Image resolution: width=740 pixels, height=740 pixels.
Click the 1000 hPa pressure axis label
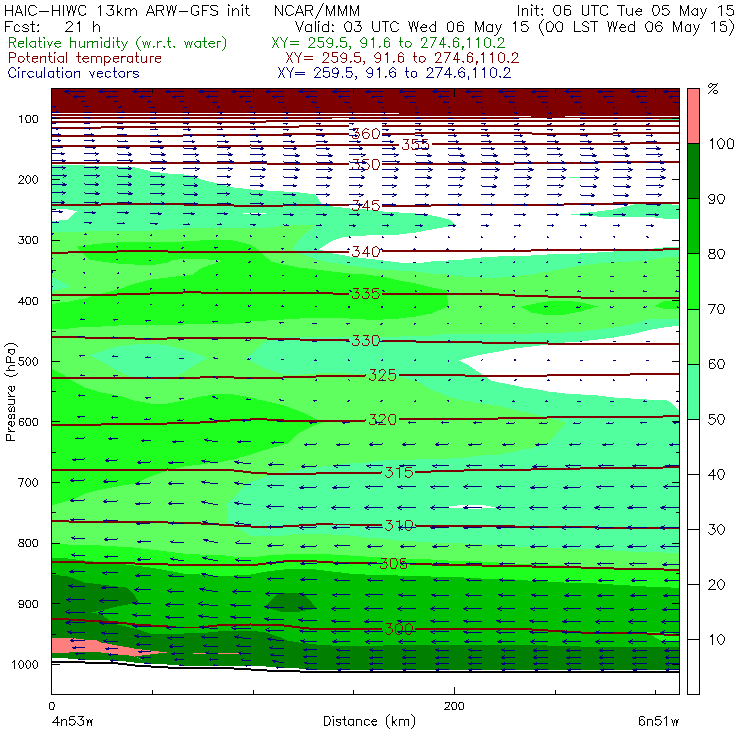pyautogui.click(x=25, y=664)
